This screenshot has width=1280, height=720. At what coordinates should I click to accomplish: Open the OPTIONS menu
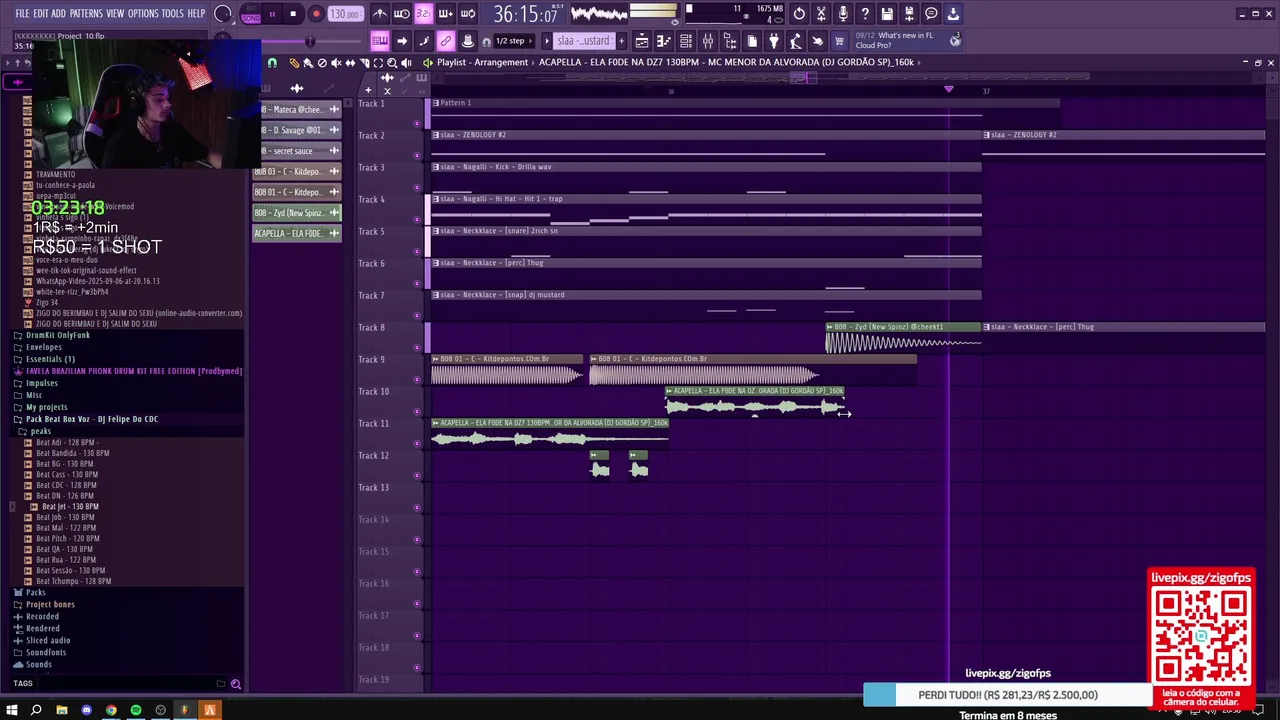pos(143,14)
